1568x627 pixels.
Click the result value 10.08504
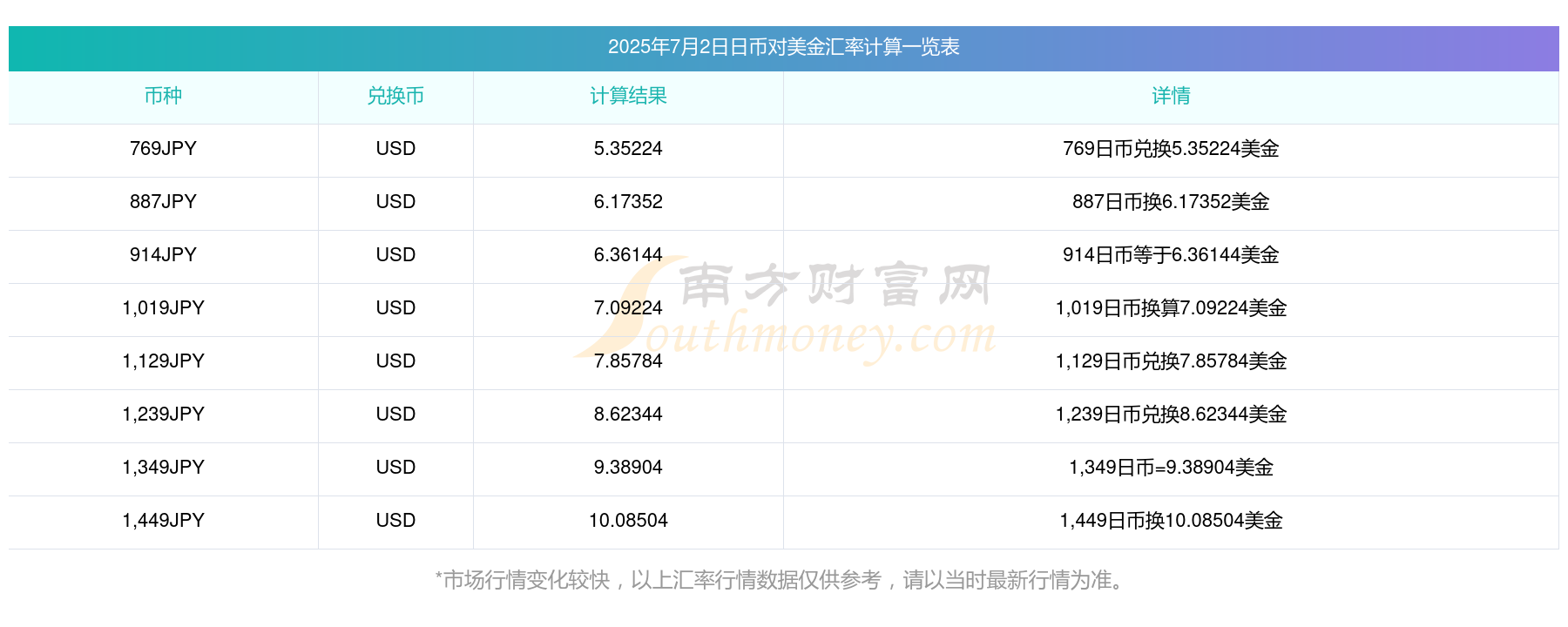point(628,521)
